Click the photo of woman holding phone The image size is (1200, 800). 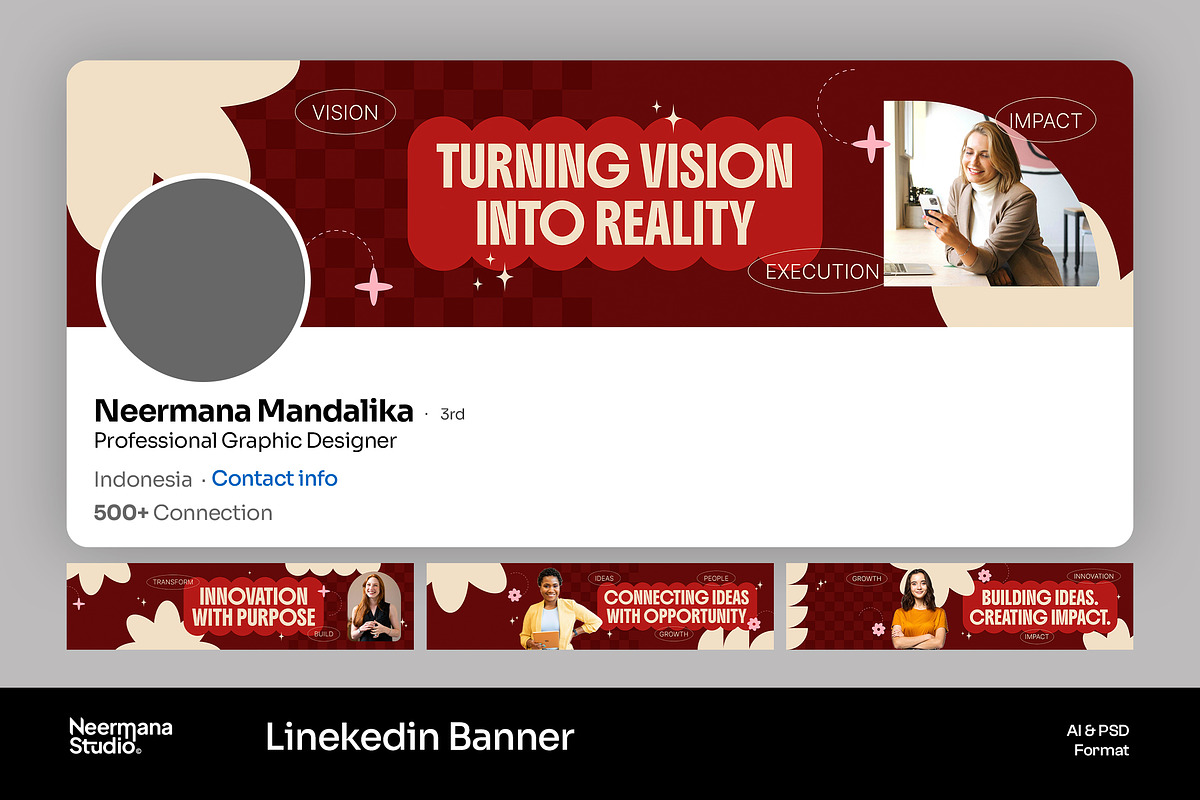tap(991, 193)
